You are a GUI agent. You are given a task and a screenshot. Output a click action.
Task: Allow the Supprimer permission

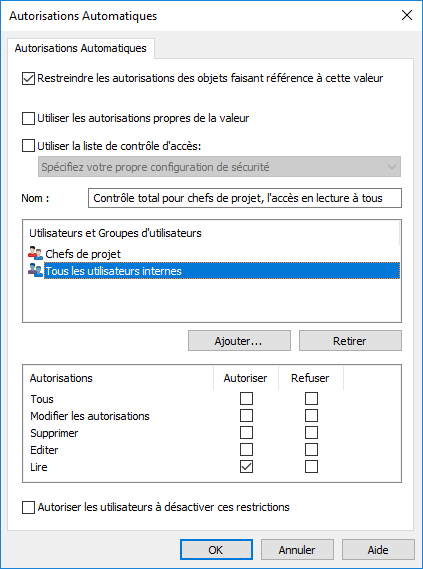tap(246, 433)
